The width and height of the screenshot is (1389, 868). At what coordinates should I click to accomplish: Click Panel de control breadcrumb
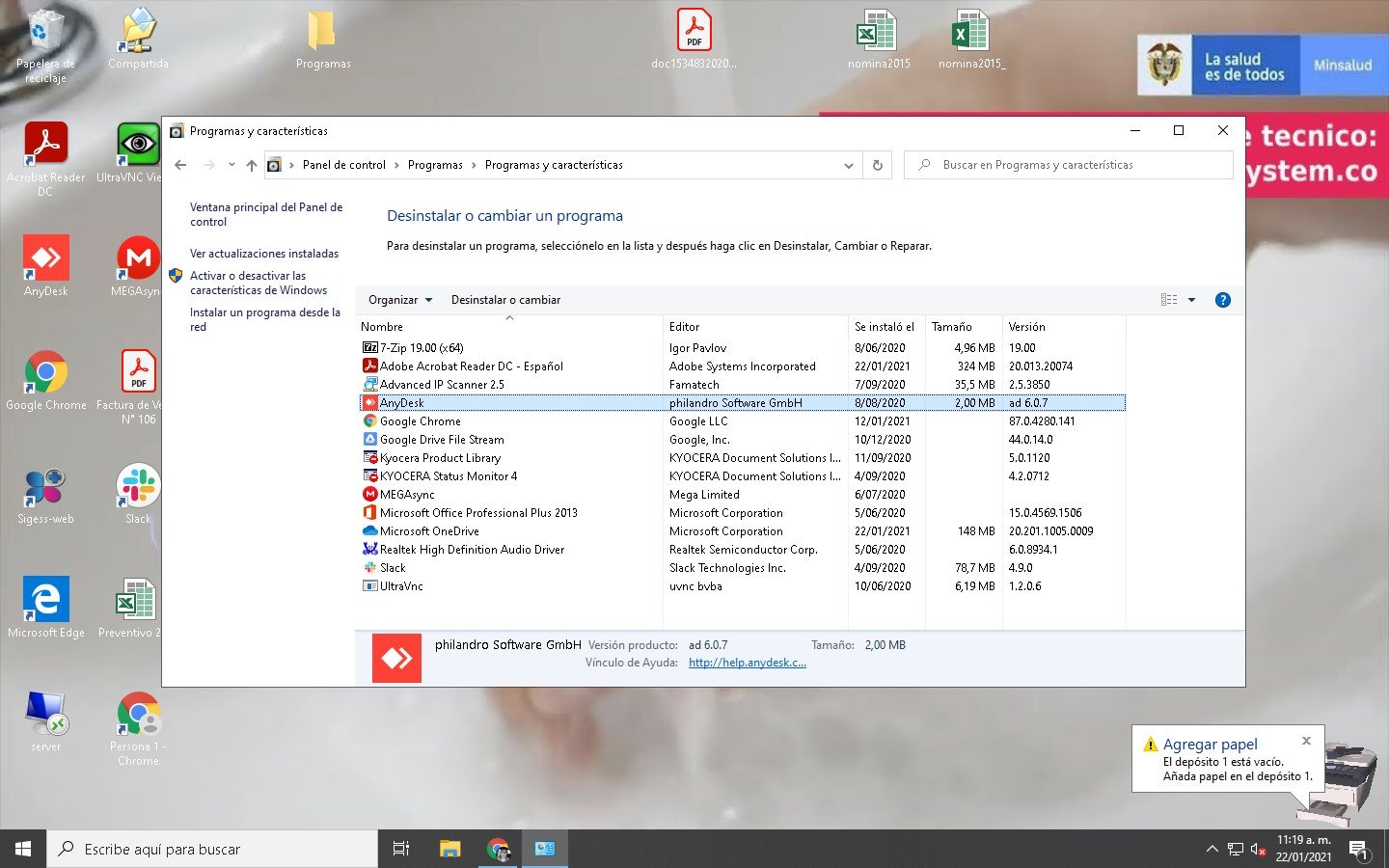(344, 165)
